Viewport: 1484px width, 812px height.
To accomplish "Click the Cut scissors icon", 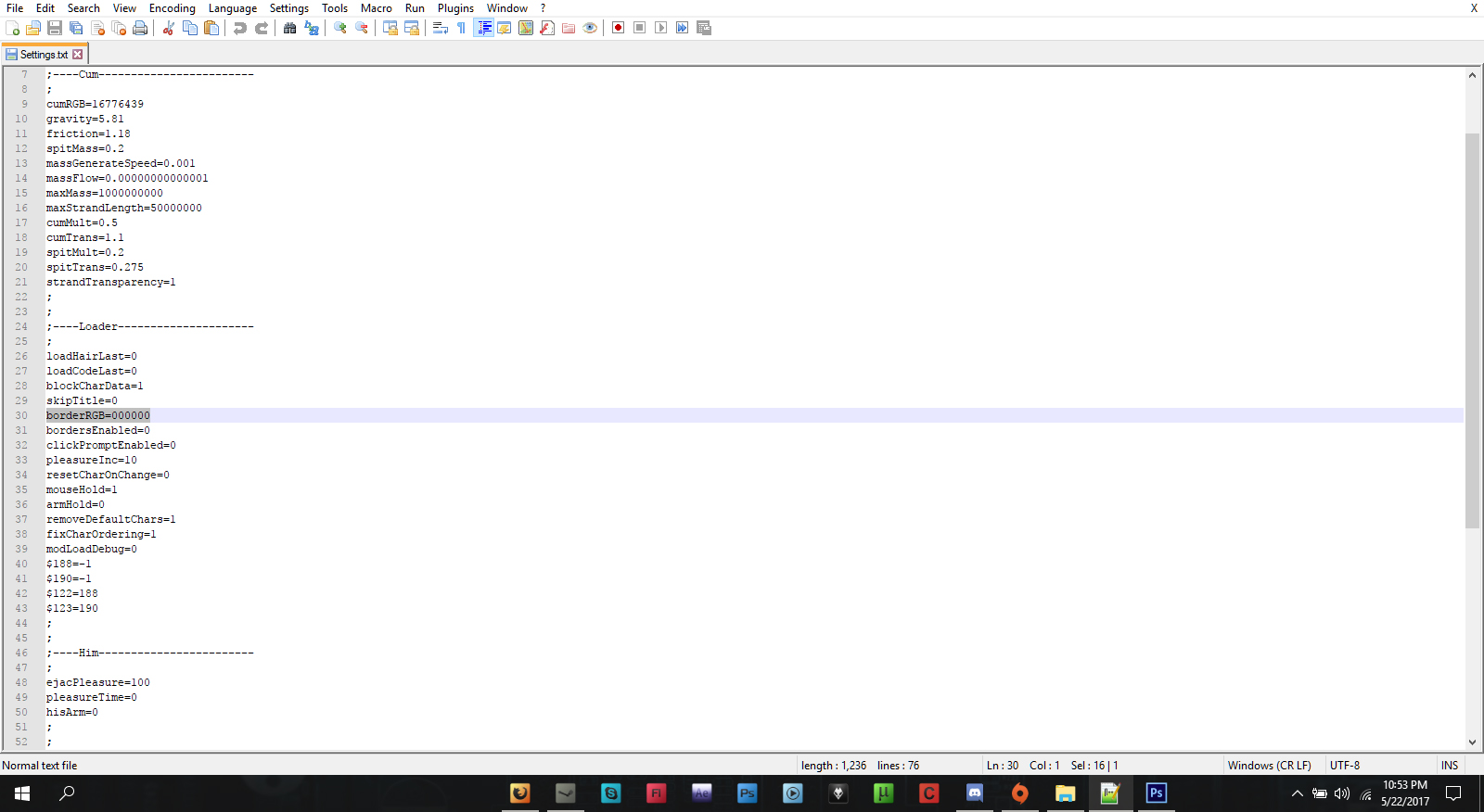I will (x=169, y=28).
